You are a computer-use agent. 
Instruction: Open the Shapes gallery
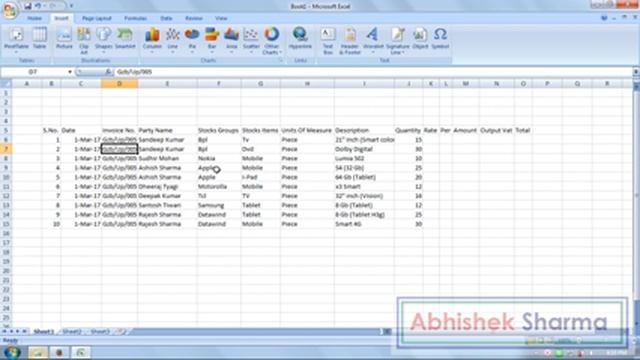point(104,40)
